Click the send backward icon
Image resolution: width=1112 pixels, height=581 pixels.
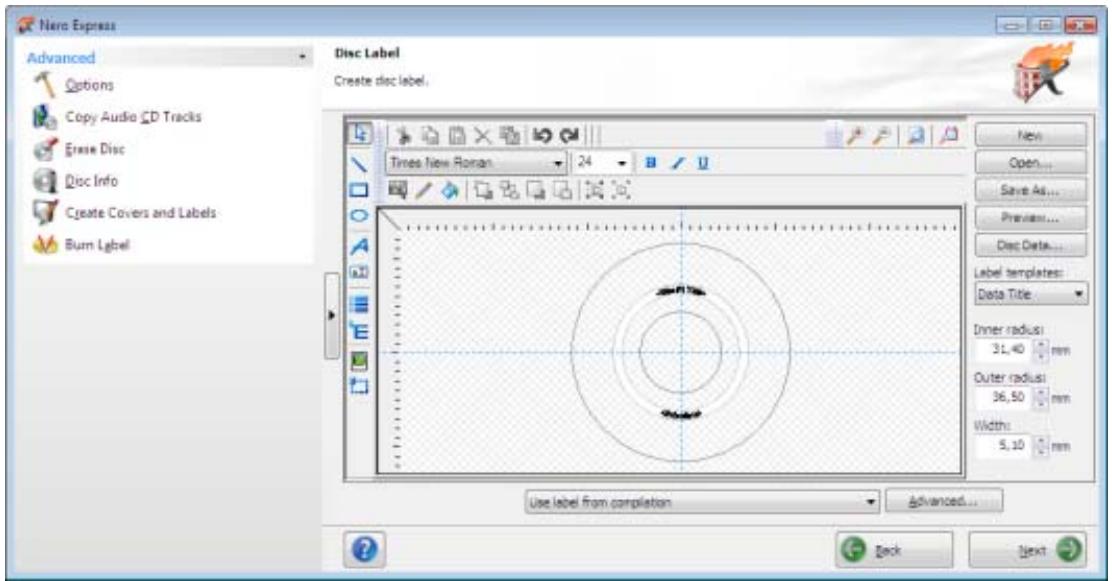pyautogui.click(x=562, y=190)
